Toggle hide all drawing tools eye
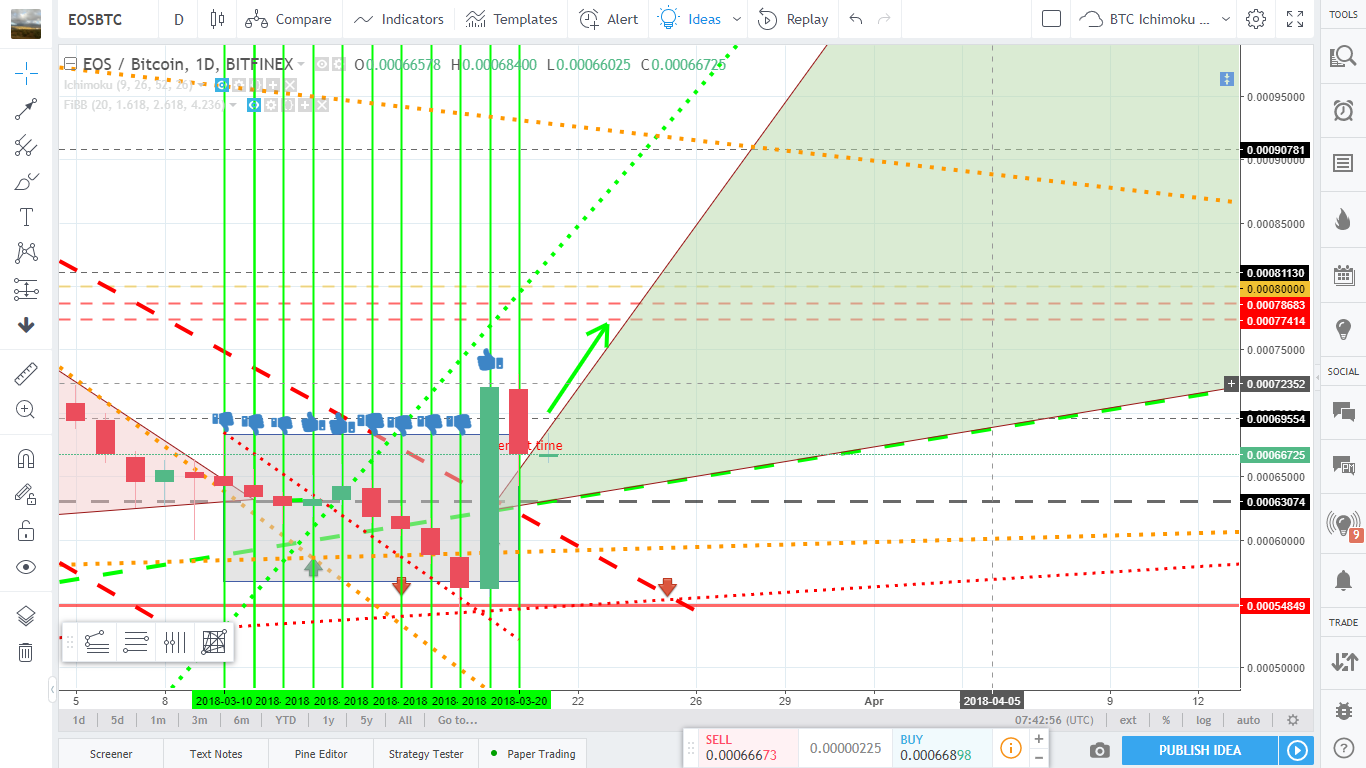This screenshot has width=1366, height=768. tap(26, 567)
